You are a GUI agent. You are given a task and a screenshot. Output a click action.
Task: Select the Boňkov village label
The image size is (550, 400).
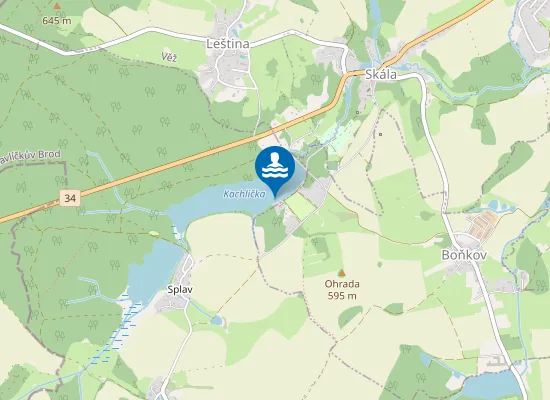pyautogui.click(x=464, y=255)
